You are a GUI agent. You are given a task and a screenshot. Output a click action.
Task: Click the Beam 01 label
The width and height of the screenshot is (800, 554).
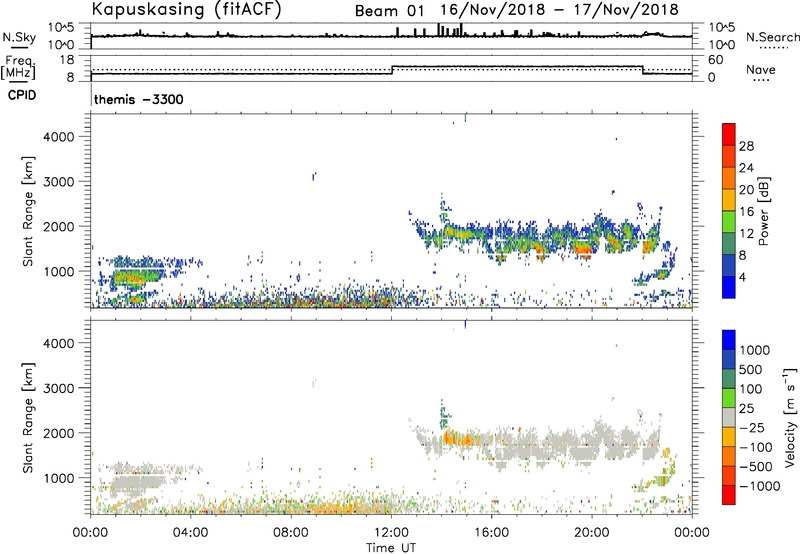pyautogui.click(x=389, y=11)
